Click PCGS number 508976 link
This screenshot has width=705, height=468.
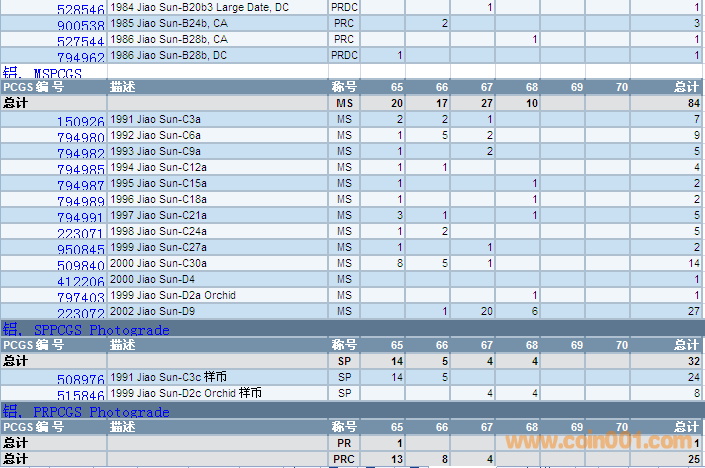click(80, 380)
